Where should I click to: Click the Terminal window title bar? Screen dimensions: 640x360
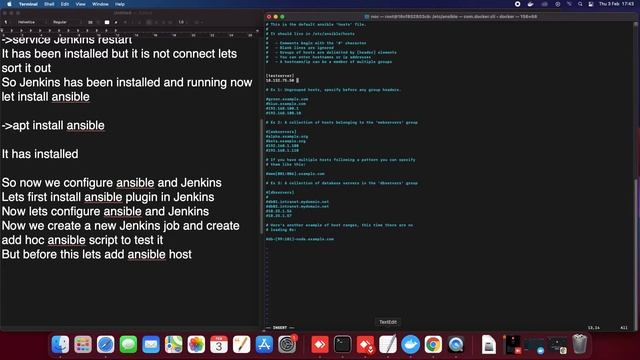tap(450, 17)
